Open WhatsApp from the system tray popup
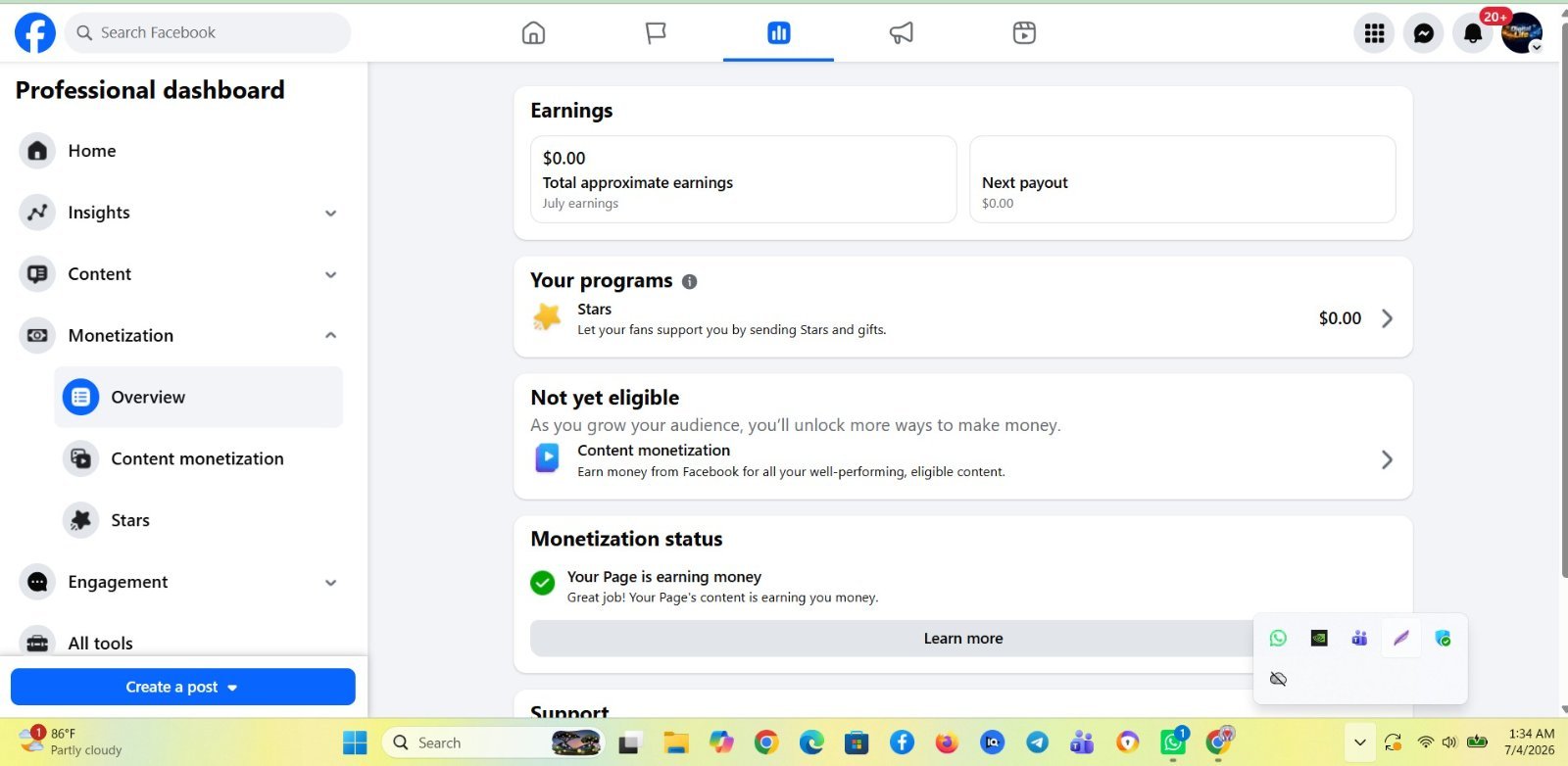 [x=1278, y=639]
